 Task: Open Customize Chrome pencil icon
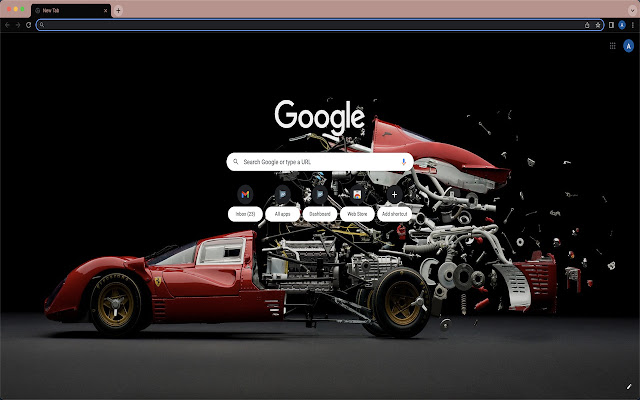(629, 386)
